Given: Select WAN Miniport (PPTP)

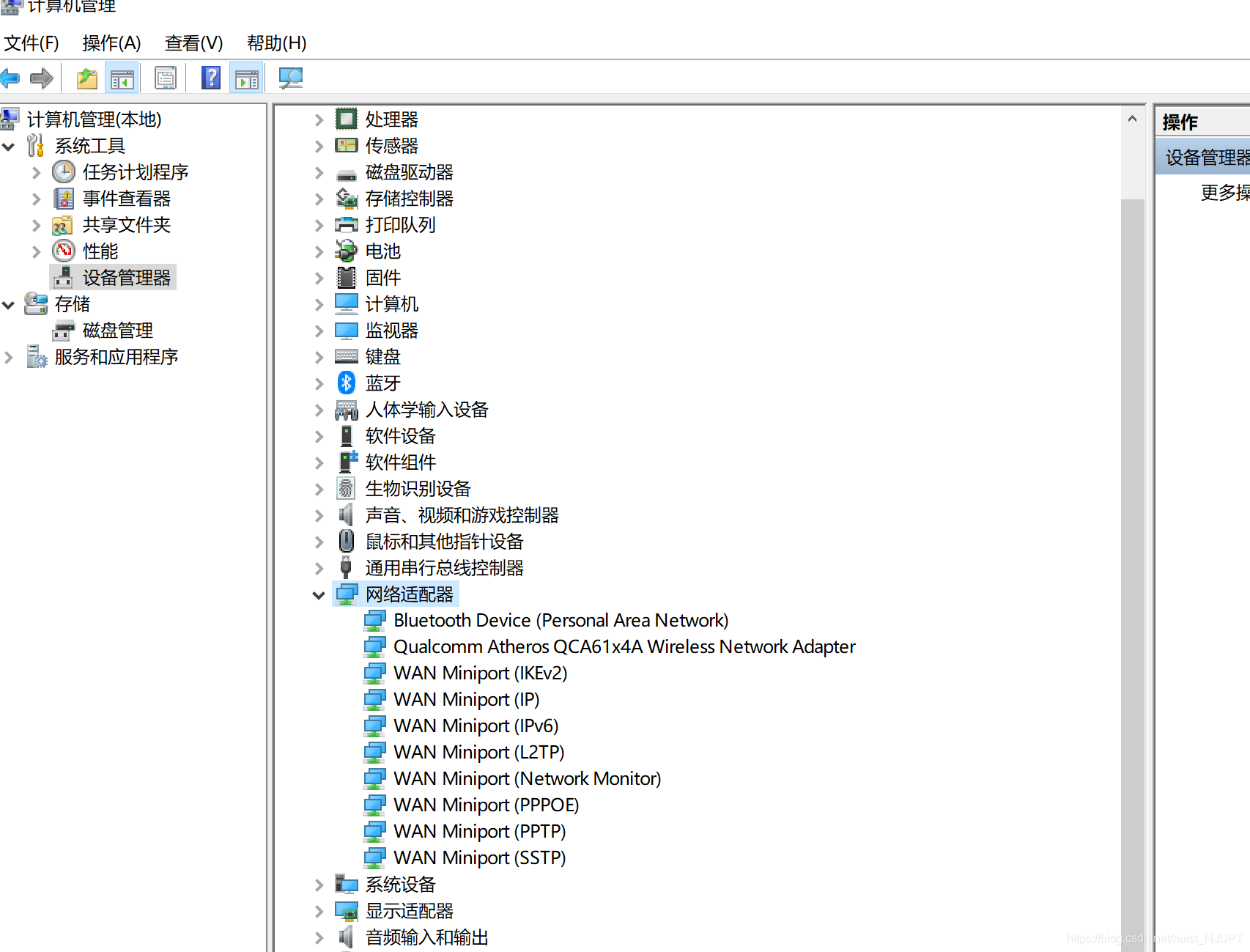Looking at the screenshot, I should coord(480,832).
